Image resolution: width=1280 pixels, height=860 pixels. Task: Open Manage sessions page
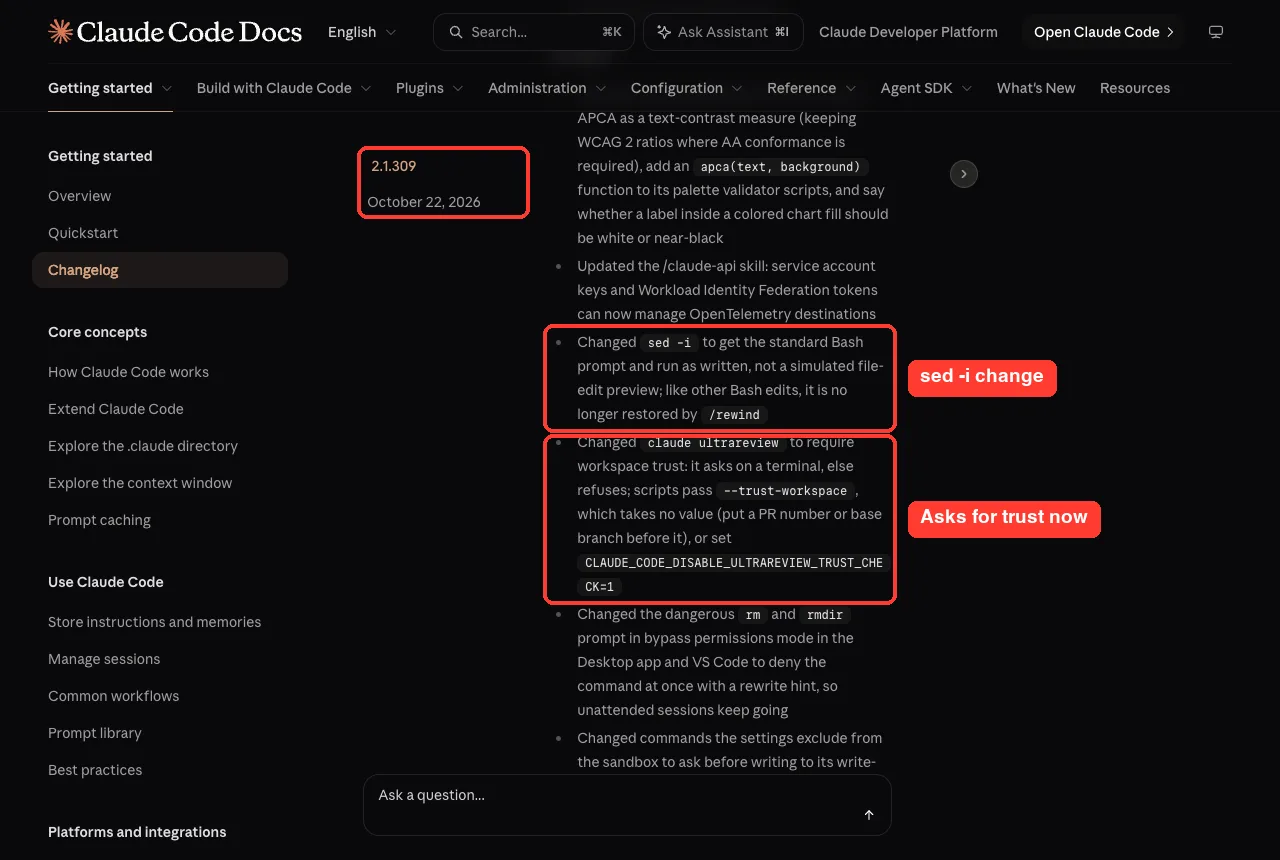point(104,659)
